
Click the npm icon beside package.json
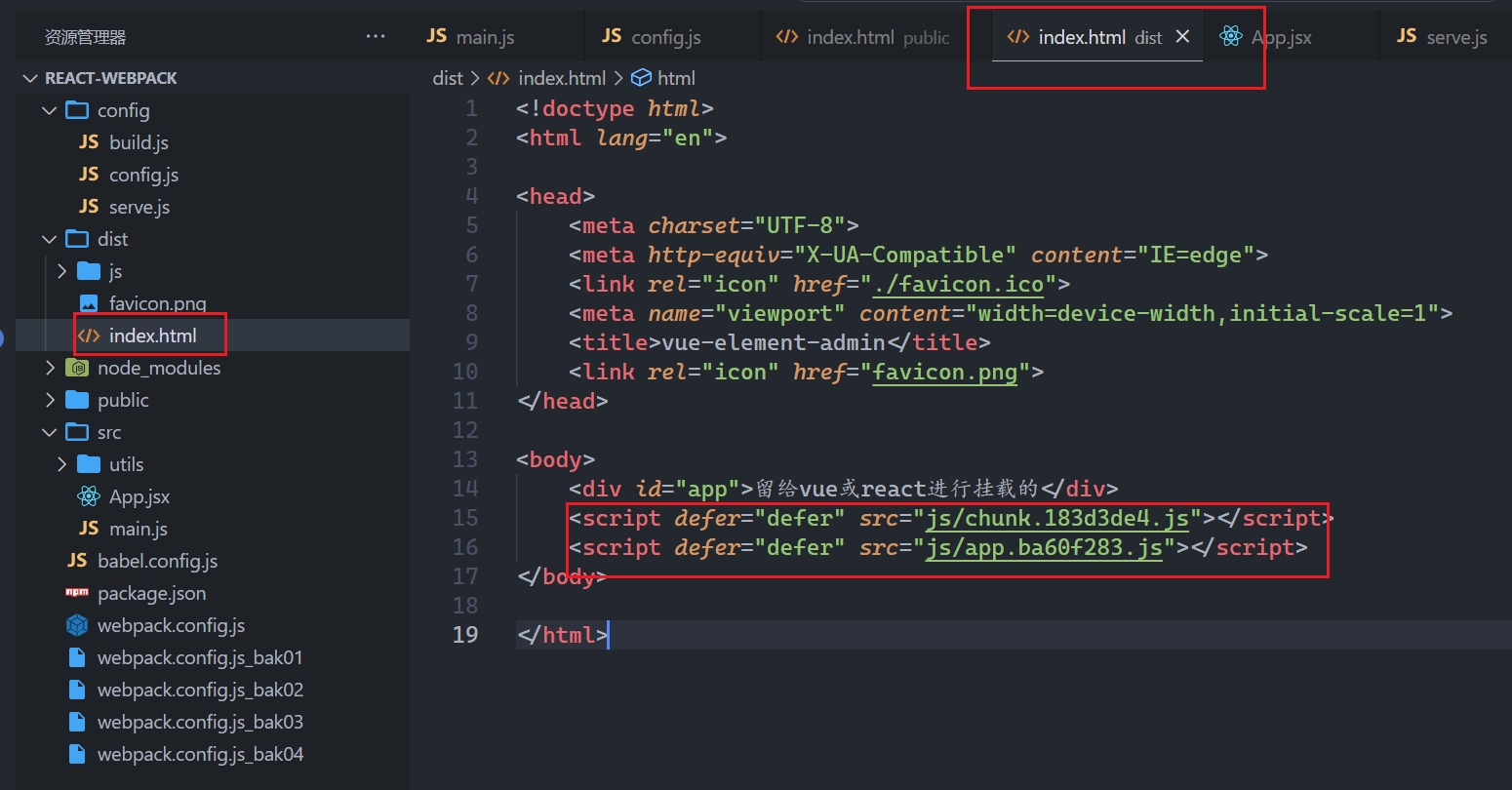click(77, 593)
